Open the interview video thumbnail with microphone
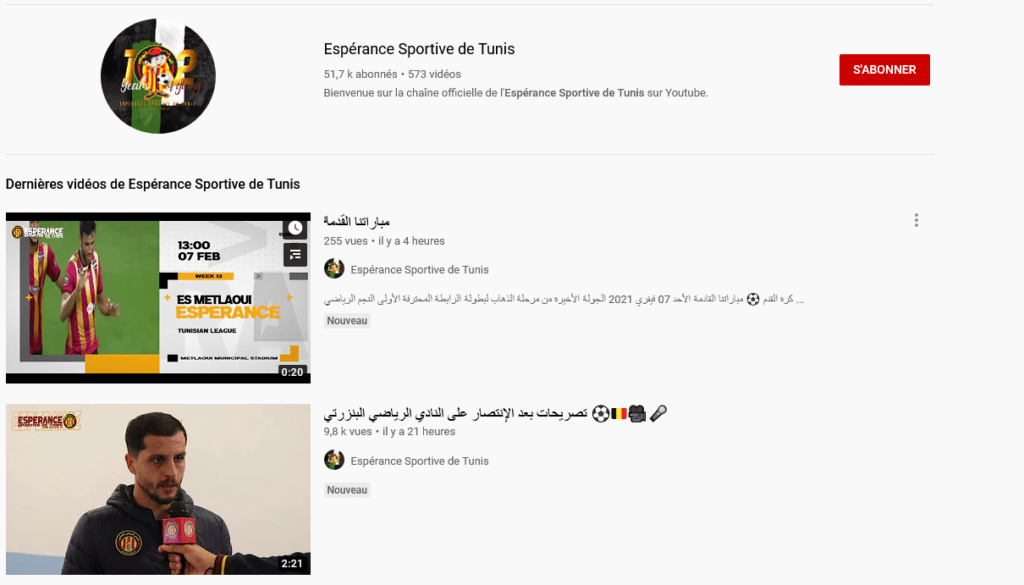This screenshot has width=1024, height=585. click(x=158, y=489)
